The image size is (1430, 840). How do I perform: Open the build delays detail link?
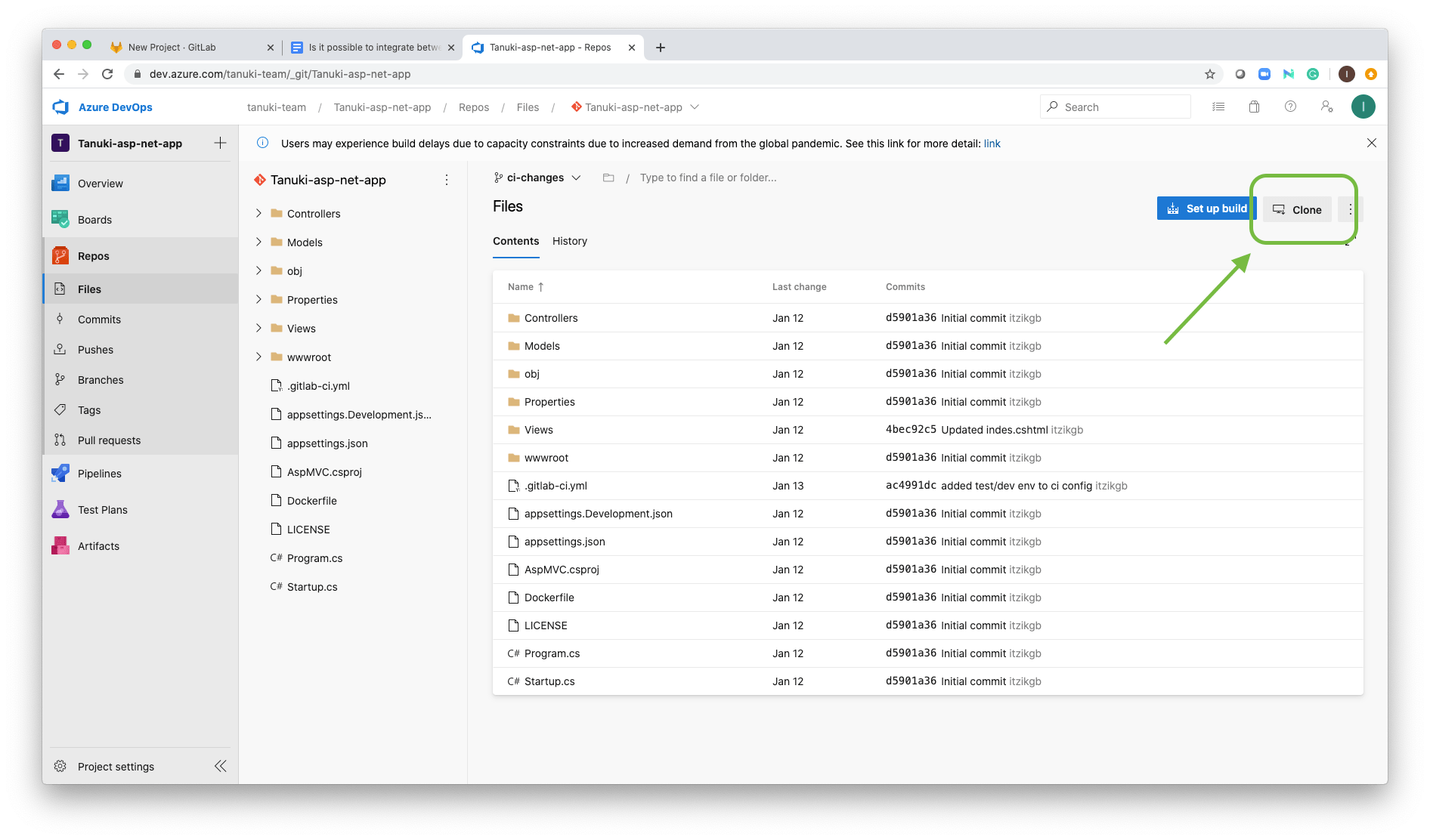pyautogui.click(x=992, y=143)
